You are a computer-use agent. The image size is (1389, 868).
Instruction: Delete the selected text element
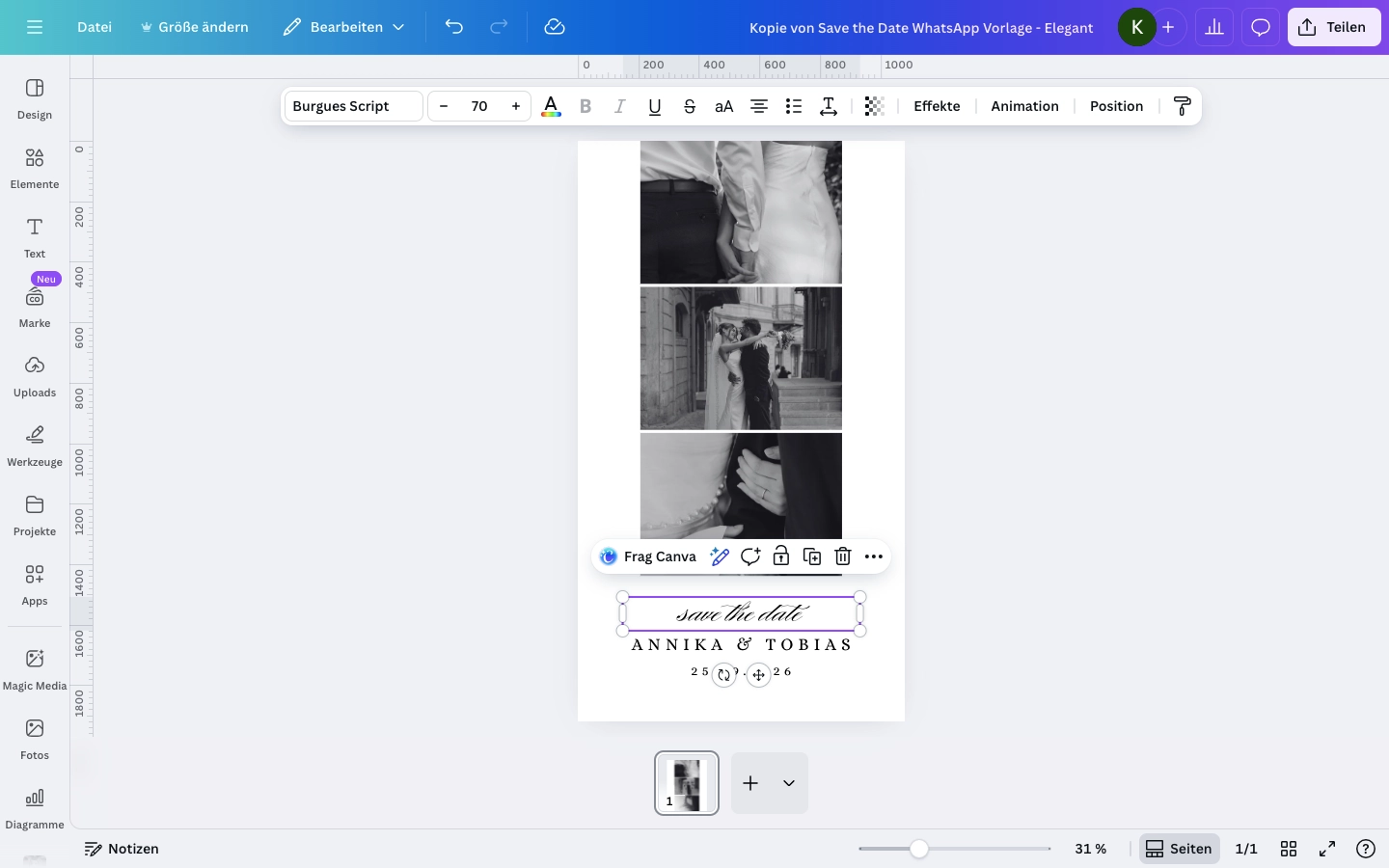[x=843, y=556]
